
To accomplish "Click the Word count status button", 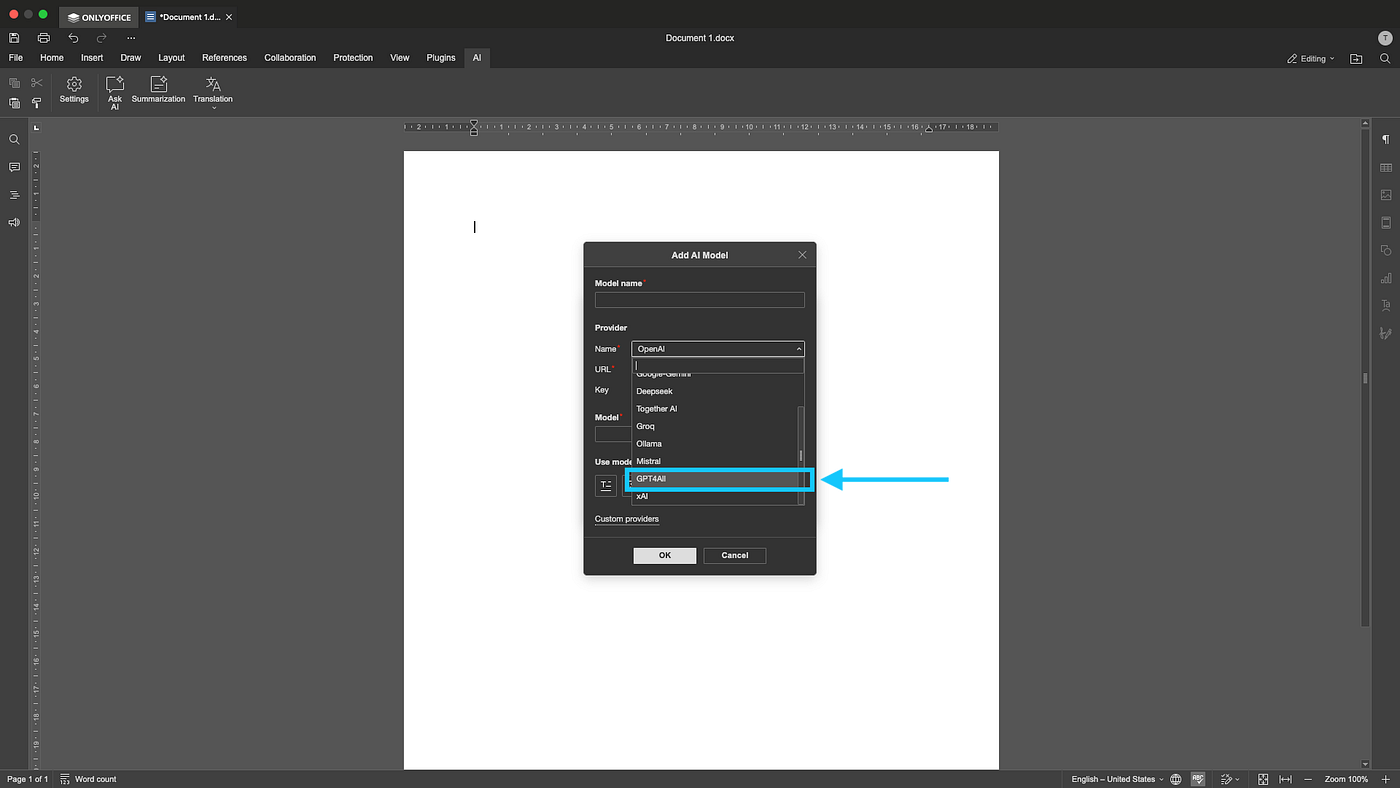I will coord(88,779).
